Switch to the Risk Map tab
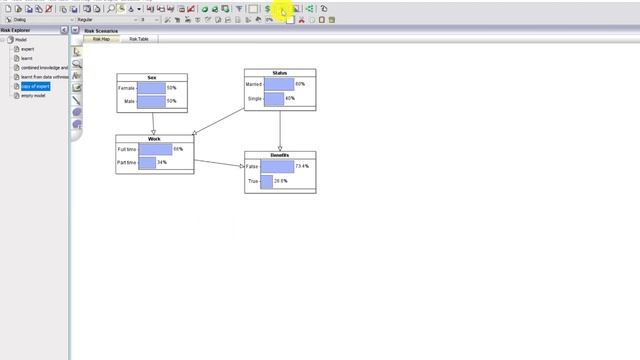The width and height of the screenshot is (640, 360). (101, 39)
